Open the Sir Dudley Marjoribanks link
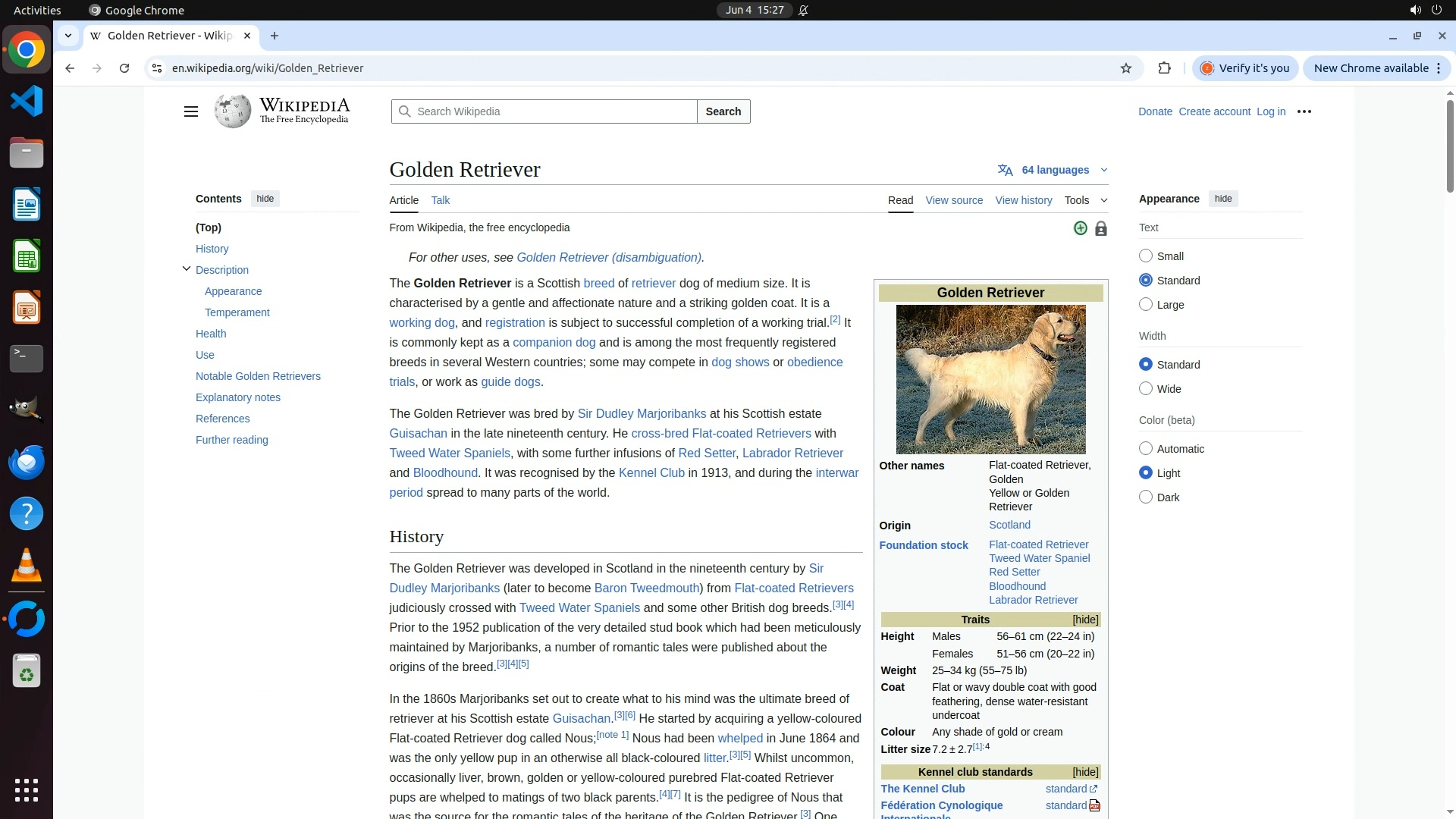The width and height of the screenshot is (1456, 819). click(642, 414)
